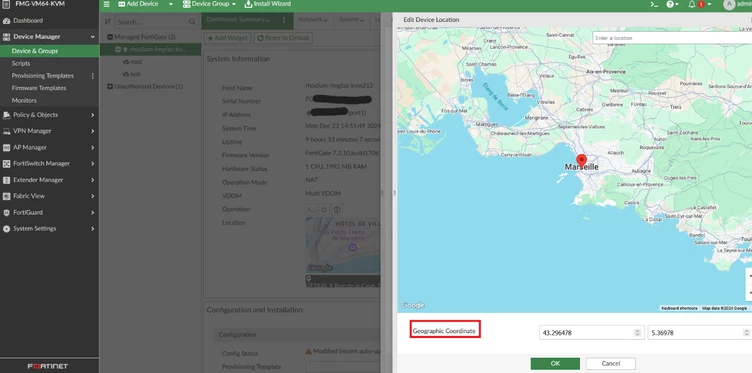
Task: Click the Enter a location search box
Action: coord(672,38)
